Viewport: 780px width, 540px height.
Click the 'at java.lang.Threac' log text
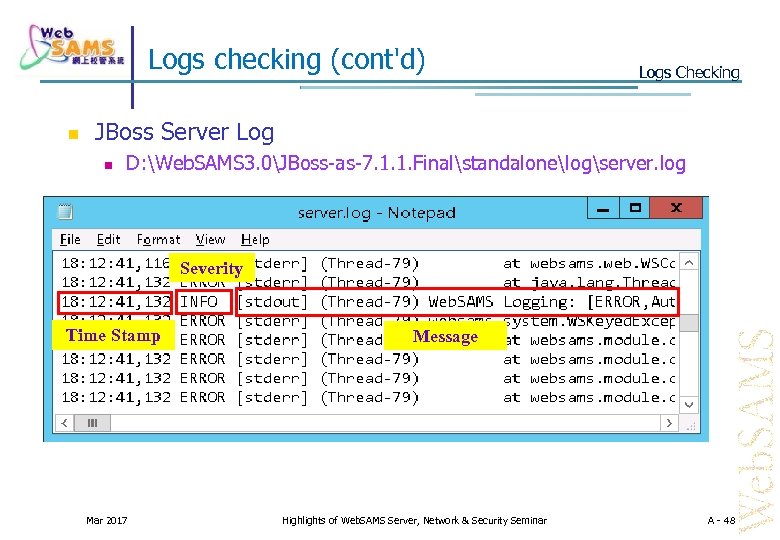(589, 282)
